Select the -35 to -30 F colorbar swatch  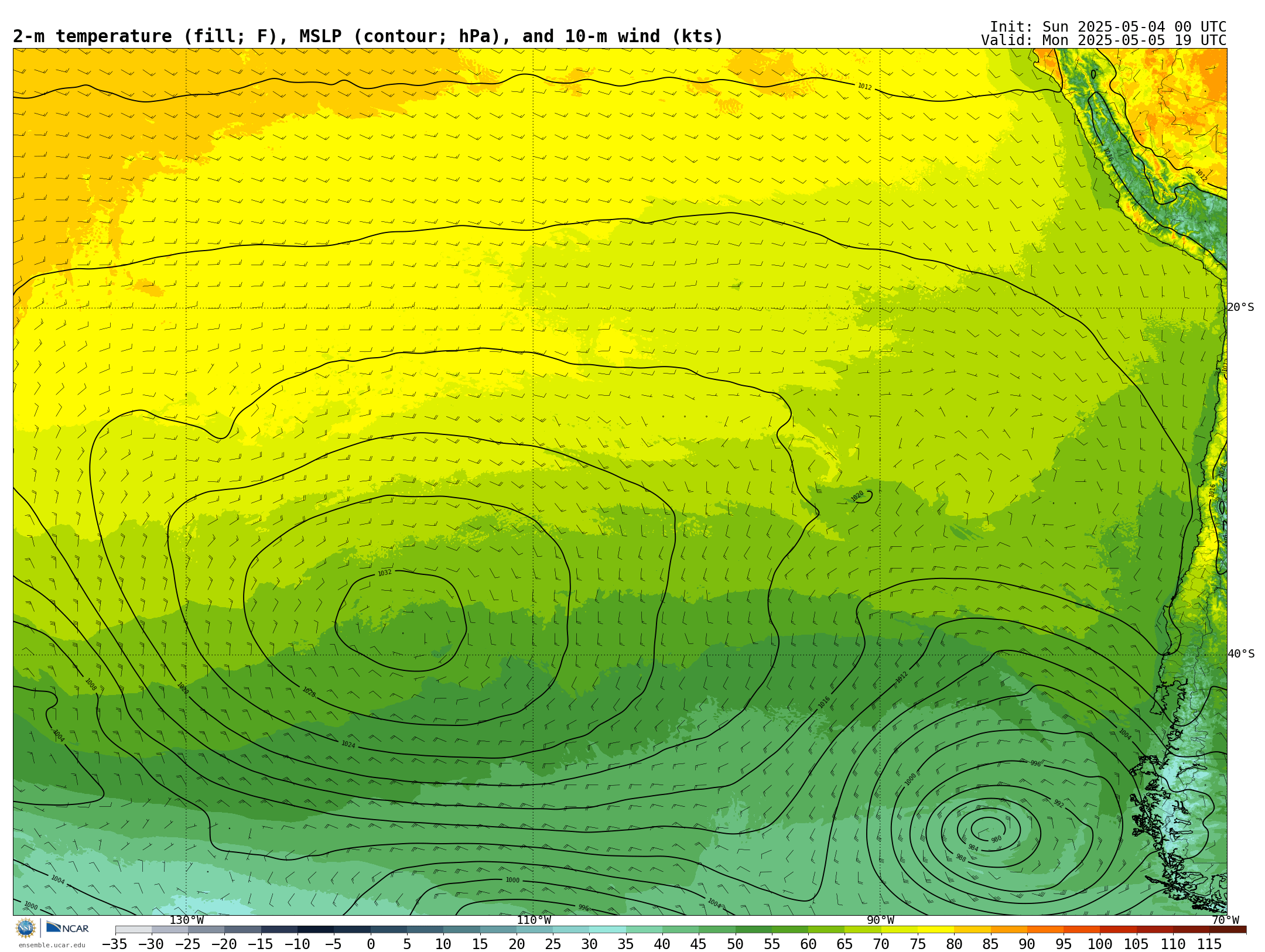coord(134,930)
